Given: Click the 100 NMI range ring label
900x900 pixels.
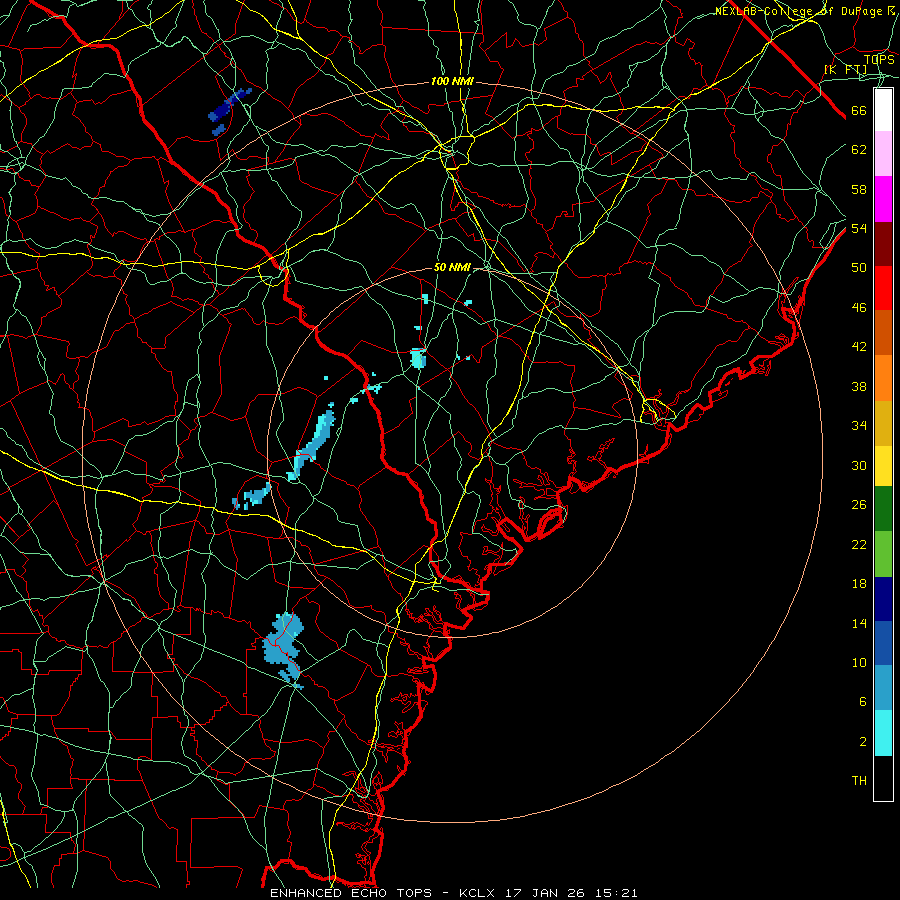Looking at the screenshot, I should pos(452,82).
